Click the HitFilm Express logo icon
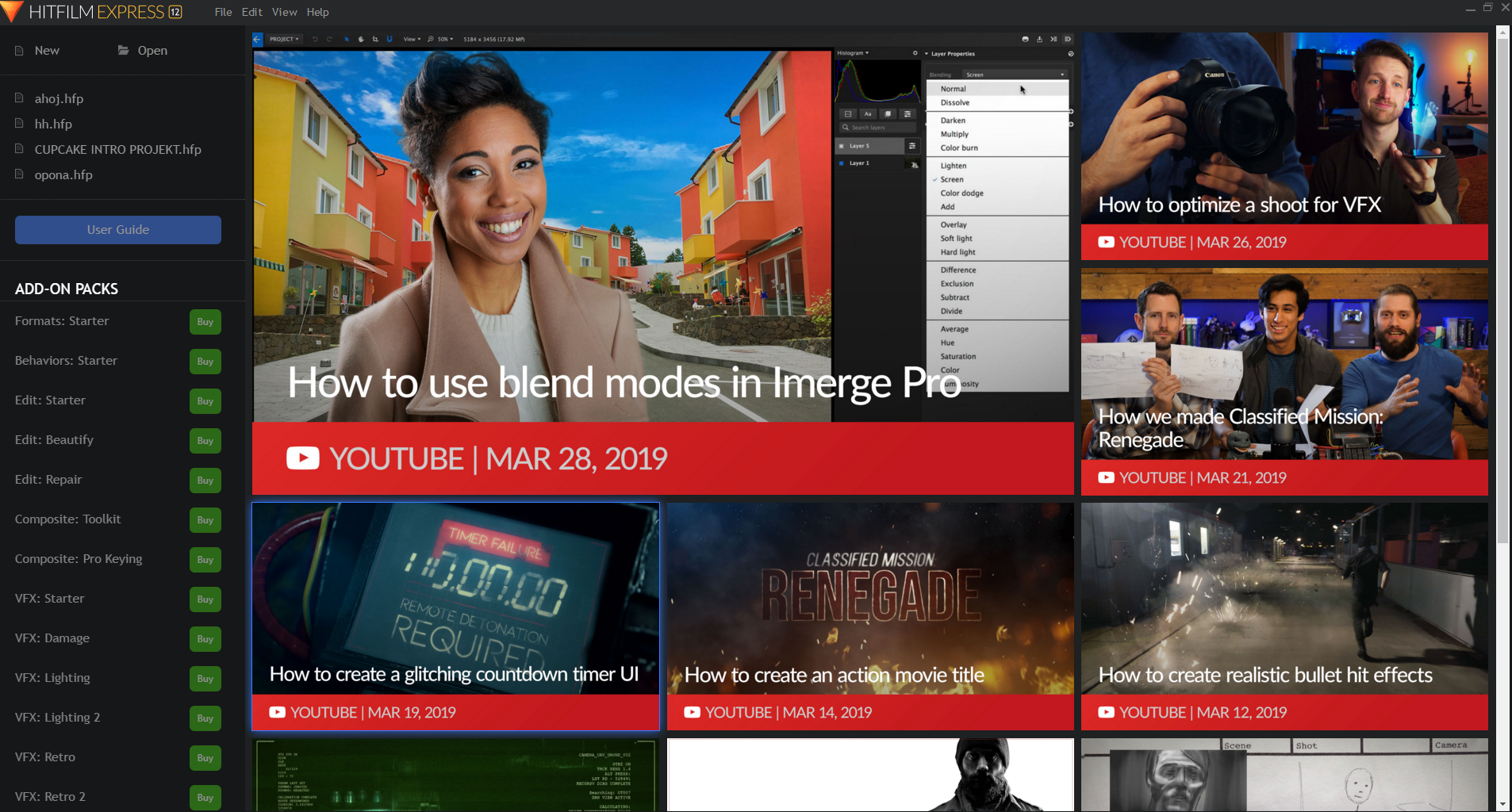This screenshot has width=1512, height=812. (12, 12)
